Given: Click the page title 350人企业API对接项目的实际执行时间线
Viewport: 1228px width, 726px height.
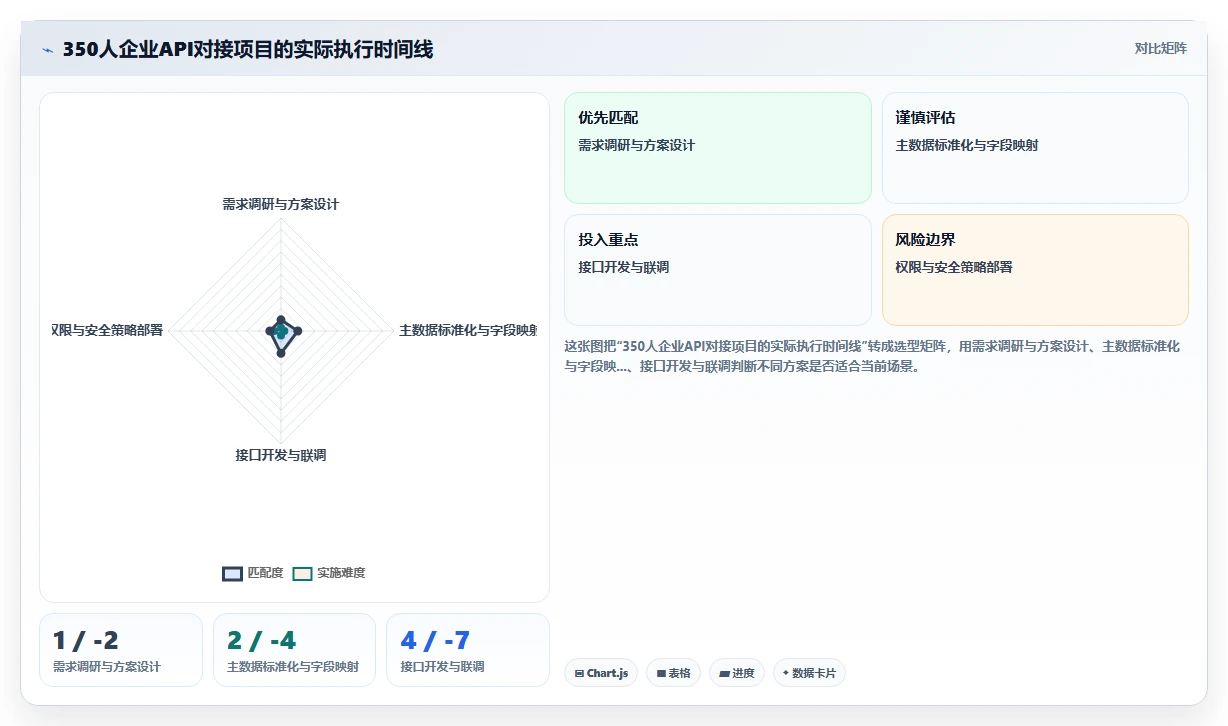Looking at the screenshot, I should [248, 49].
